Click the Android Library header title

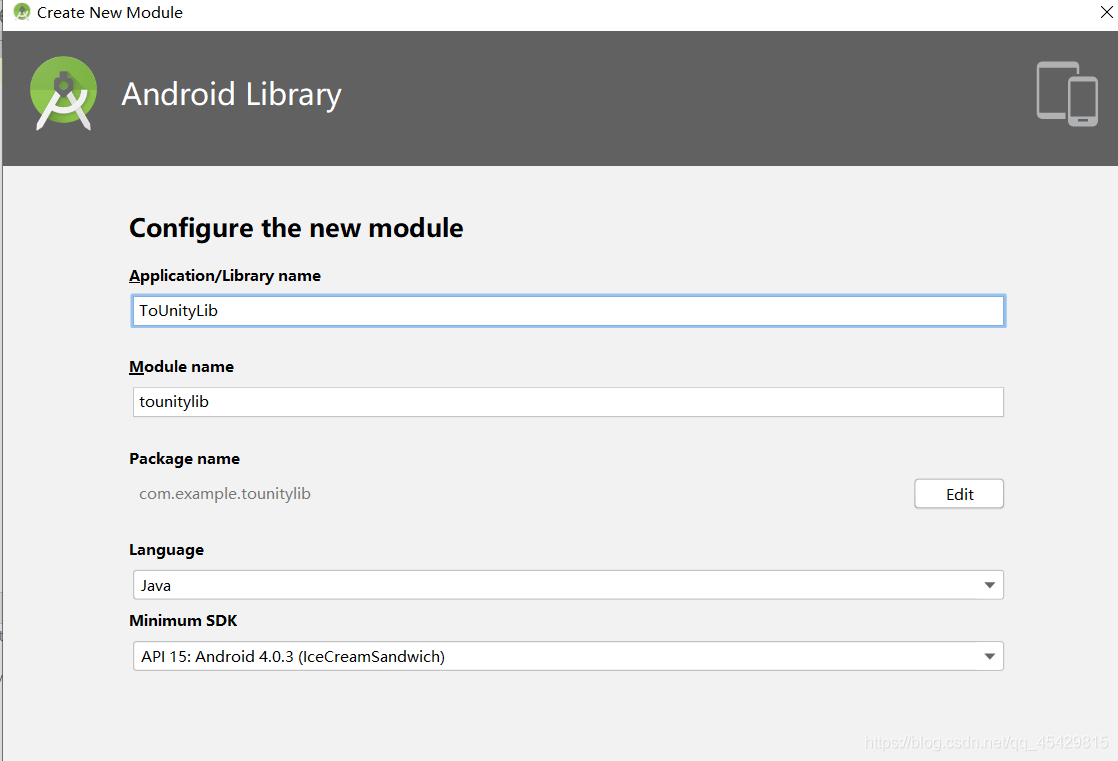tap(231, 94)
